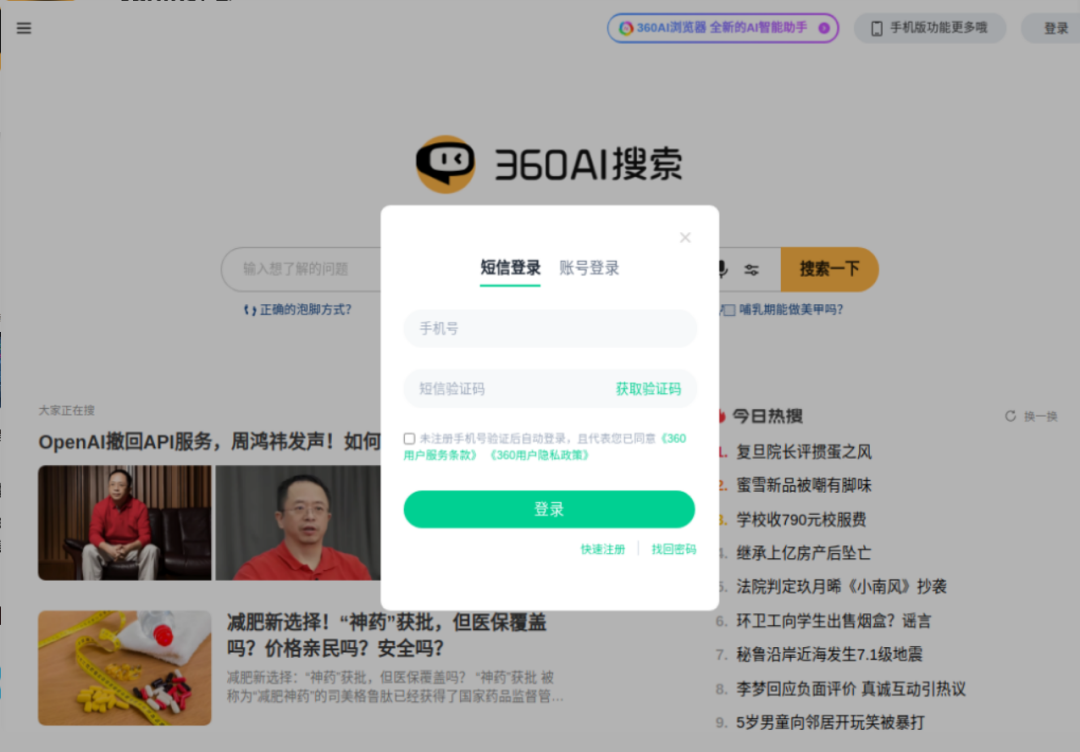Click thumbnail of man seated on sofa
The height and width of the screenshot is (752, 1080).
pos(125,523)
